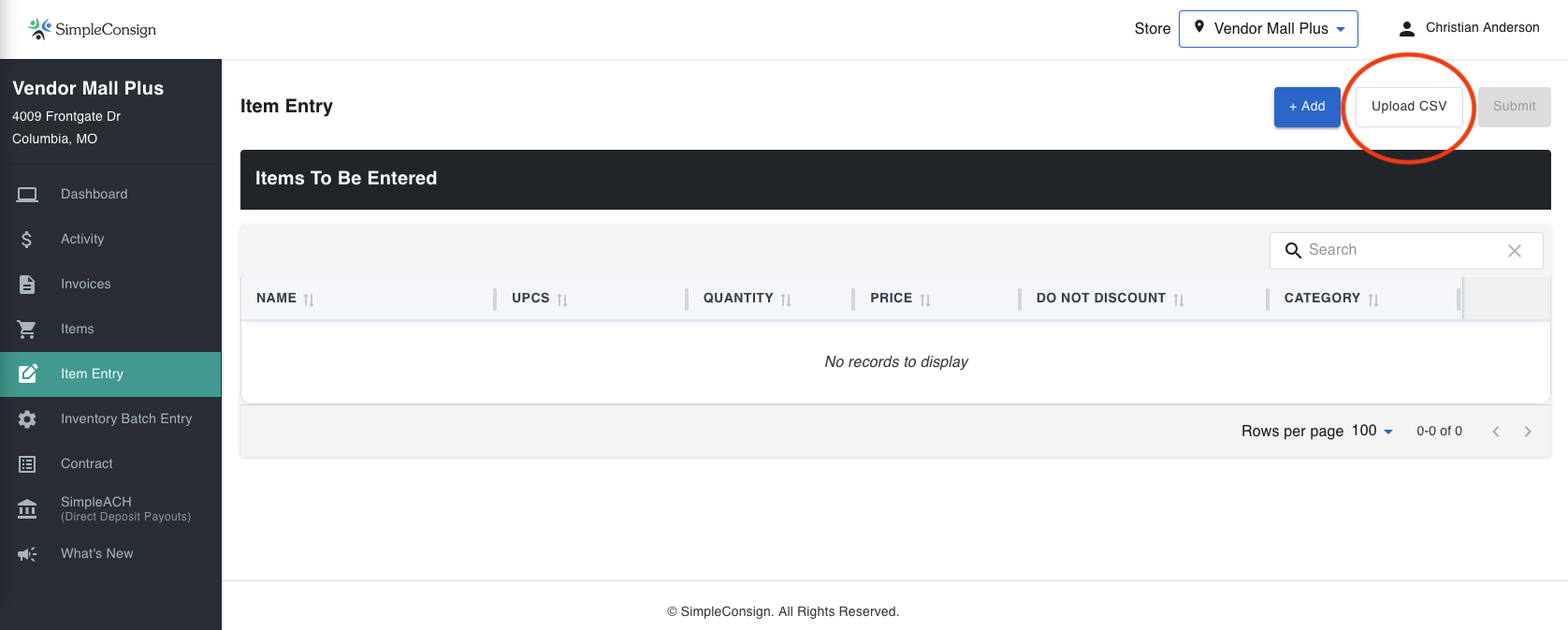Open the Contract menu item
This screenshot has width=1568, height=630.
pyautogui.click(x=110, y=464)
